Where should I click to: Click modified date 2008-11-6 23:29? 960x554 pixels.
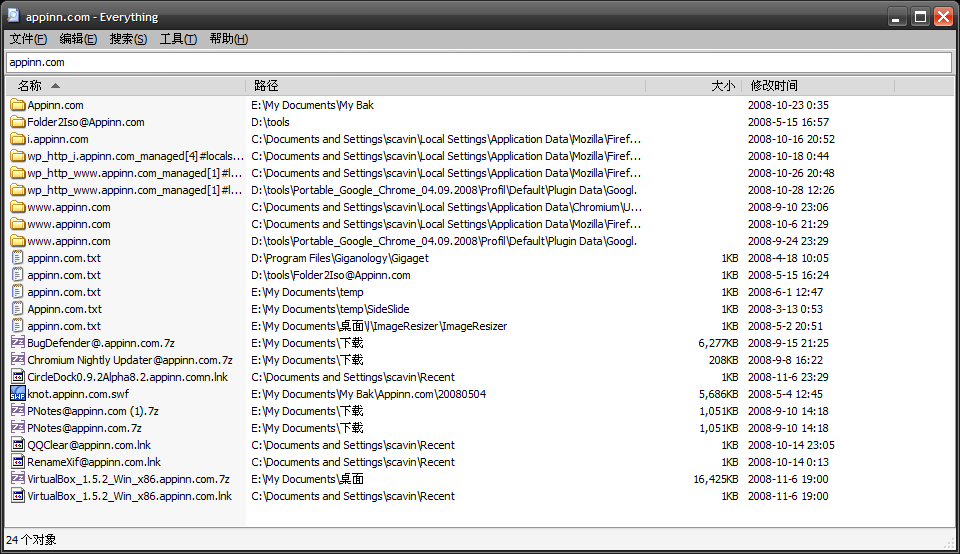(x=788, y=377)
